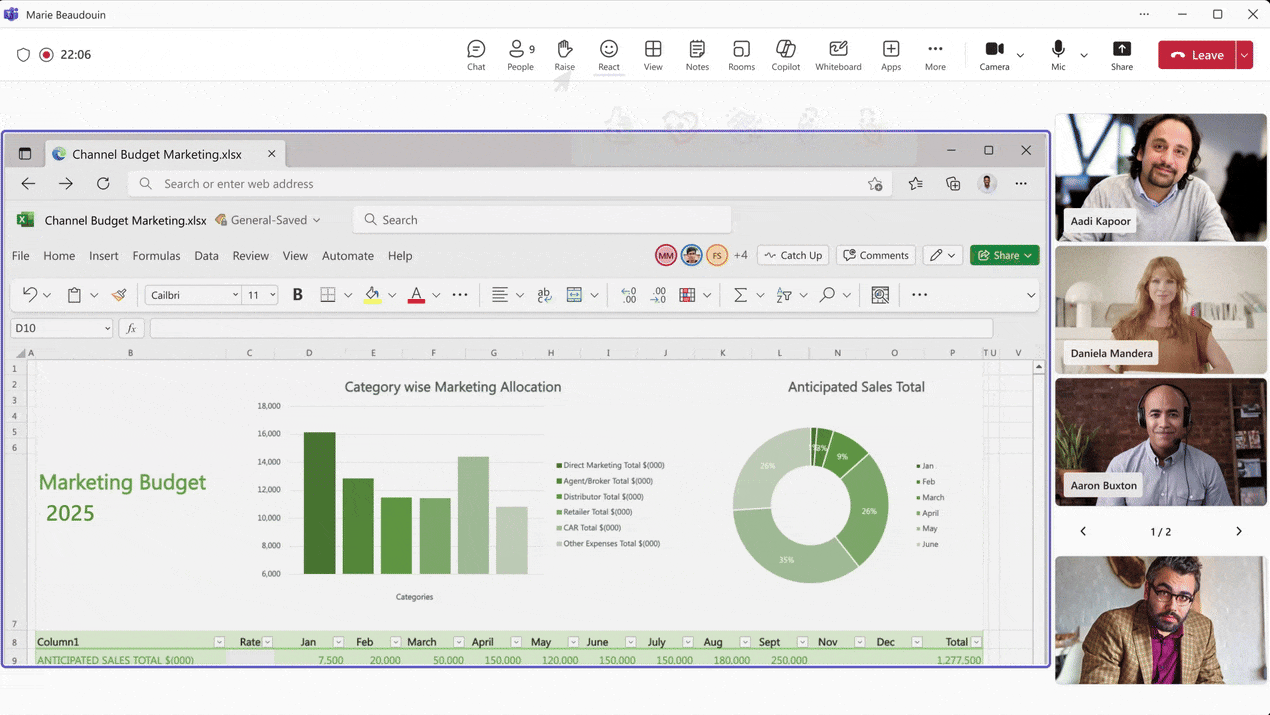This screenshot has height=715, width=1270.
Task: Leave the meeting
Action: 1197,55
